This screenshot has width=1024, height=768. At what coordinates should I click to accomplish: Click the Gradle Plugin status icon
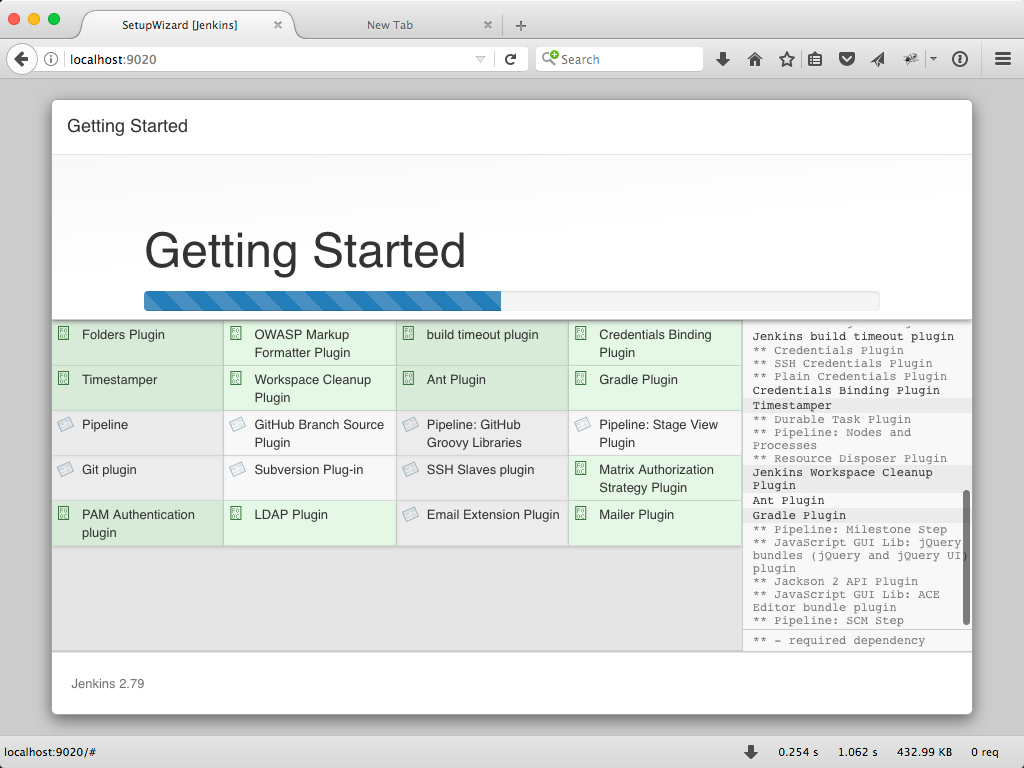pos(581,378)
